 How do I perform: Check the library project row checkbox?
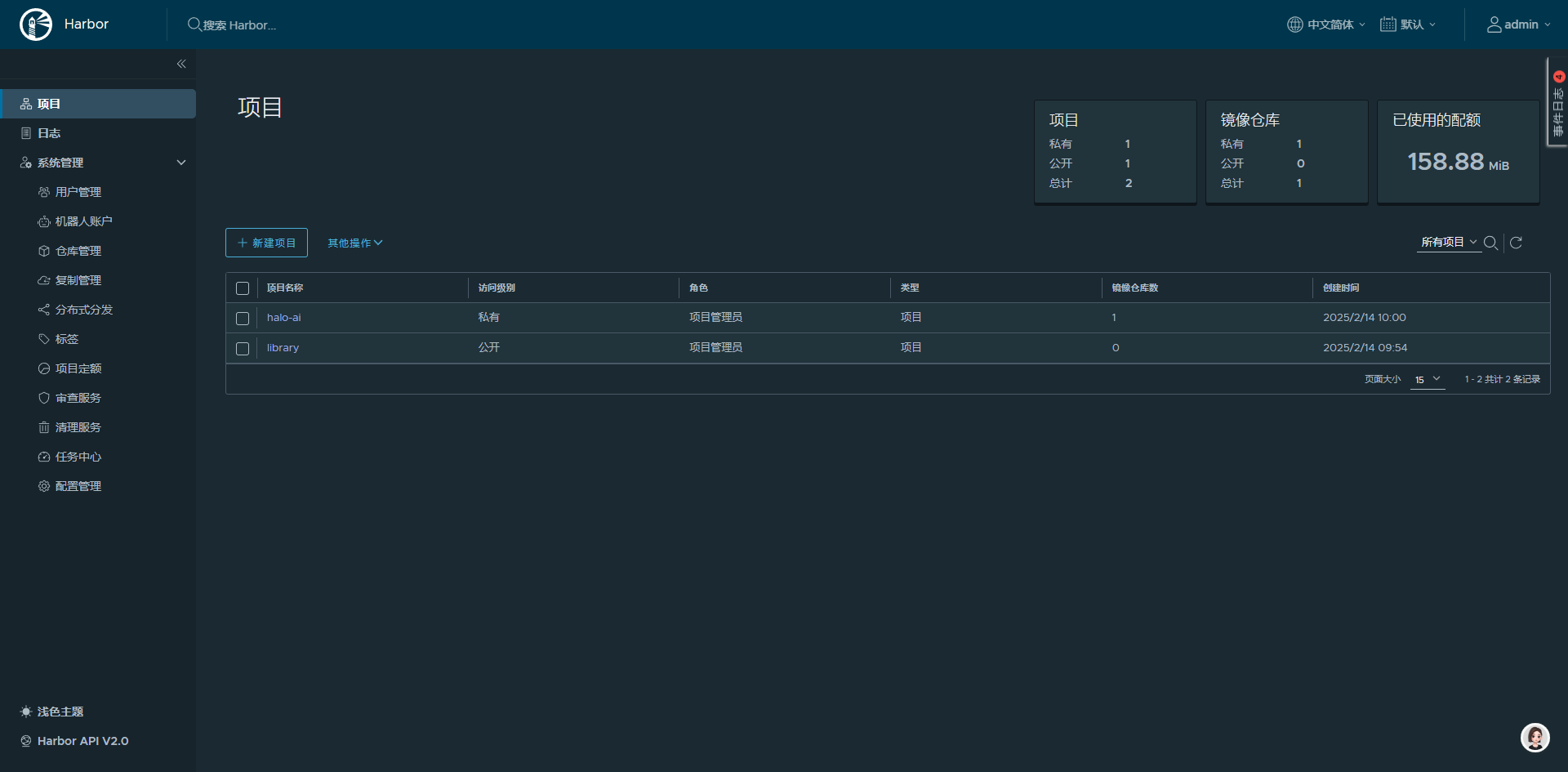(243, 349)
